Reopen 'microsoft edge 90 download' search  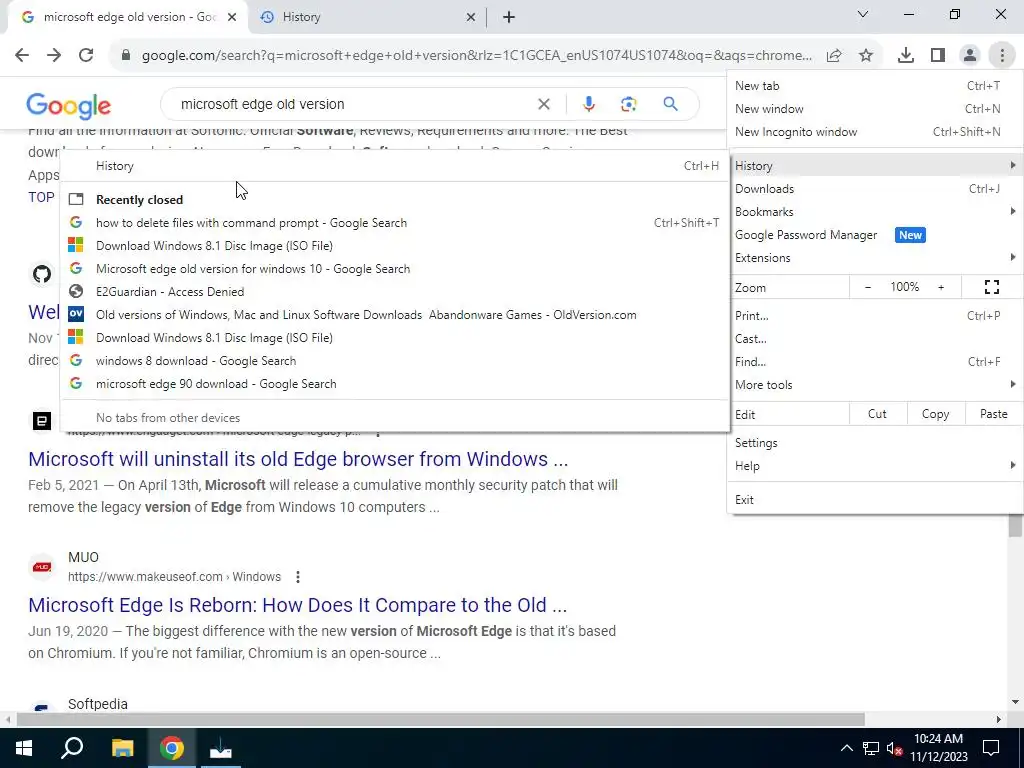pyautogui.click(x=394, y=384)
